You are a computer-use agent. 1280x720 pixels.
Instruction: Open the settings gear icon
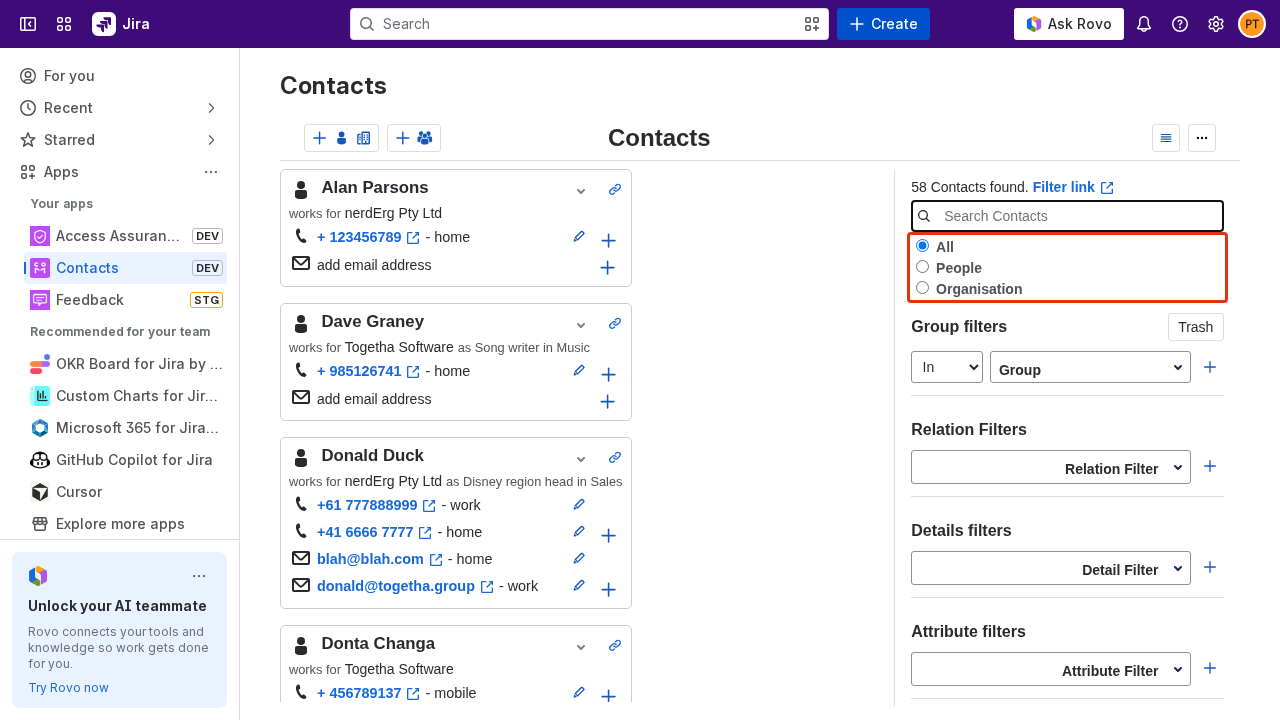(x=1216, y=24)
